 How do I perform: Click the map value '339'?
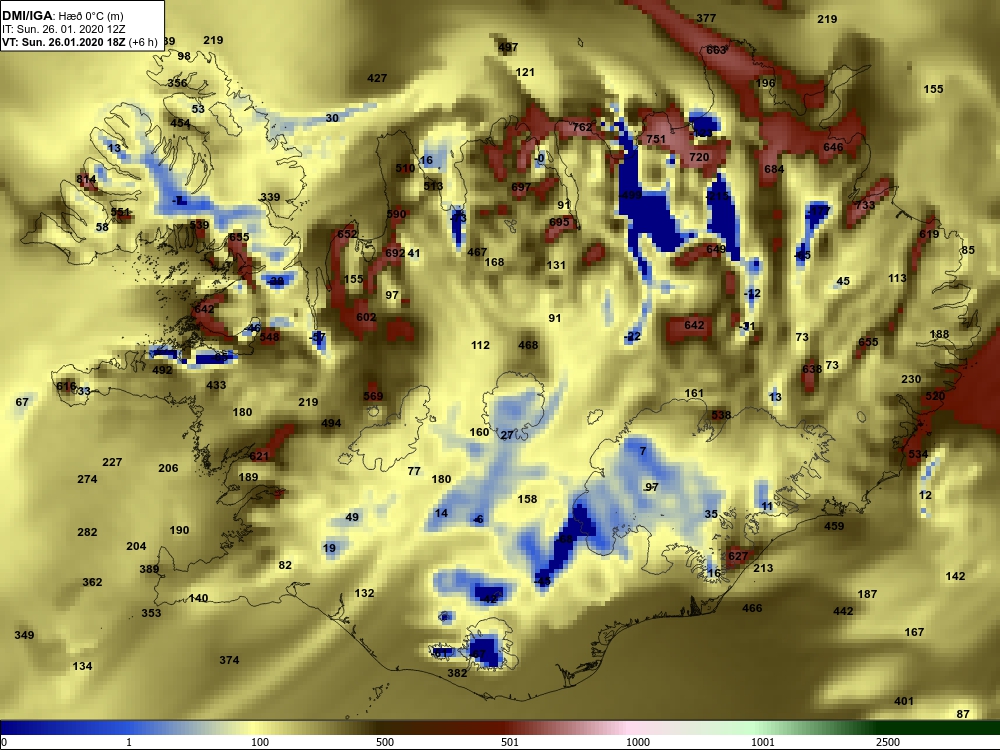270,196
